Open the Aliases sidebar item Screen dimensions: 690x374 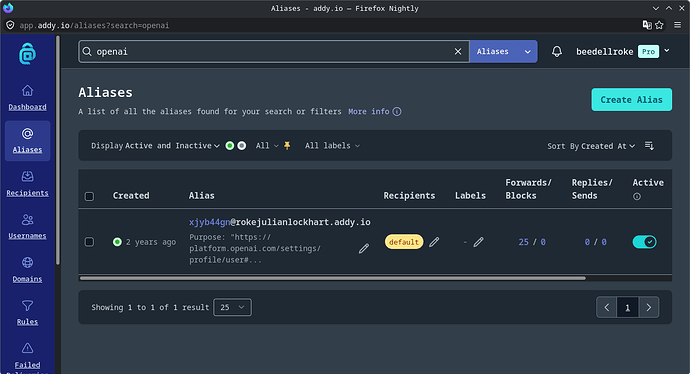[27, 141]
